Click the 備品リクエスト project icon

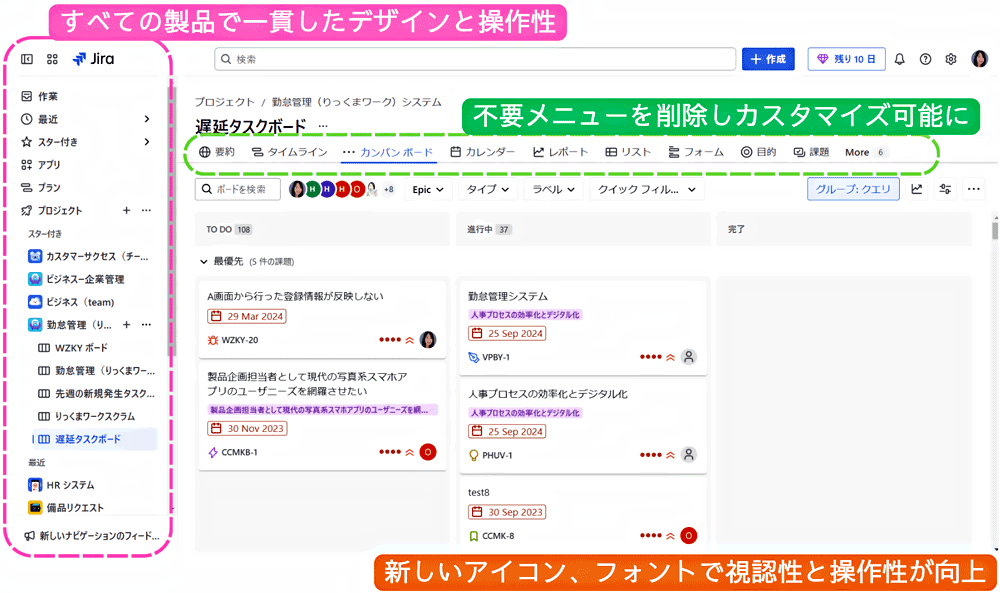(x=35, y=508)
